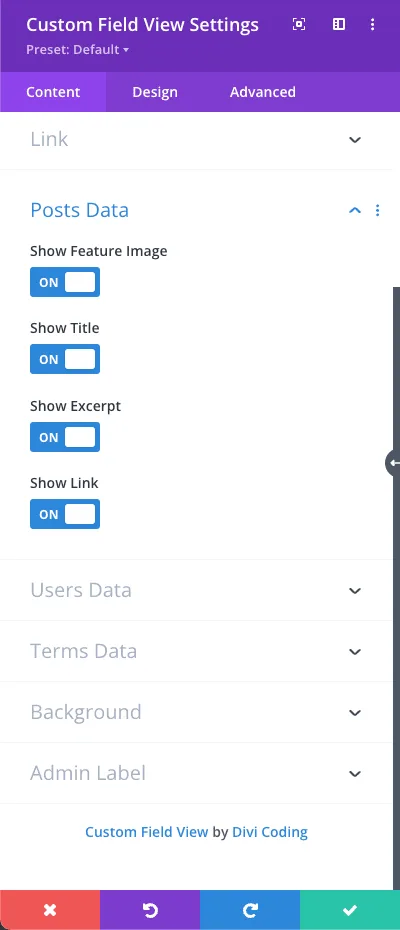Viewport: 400px width, 930px height.
Task: Collapse the Posts Data section chevron
Action: [x=355, y=211]
